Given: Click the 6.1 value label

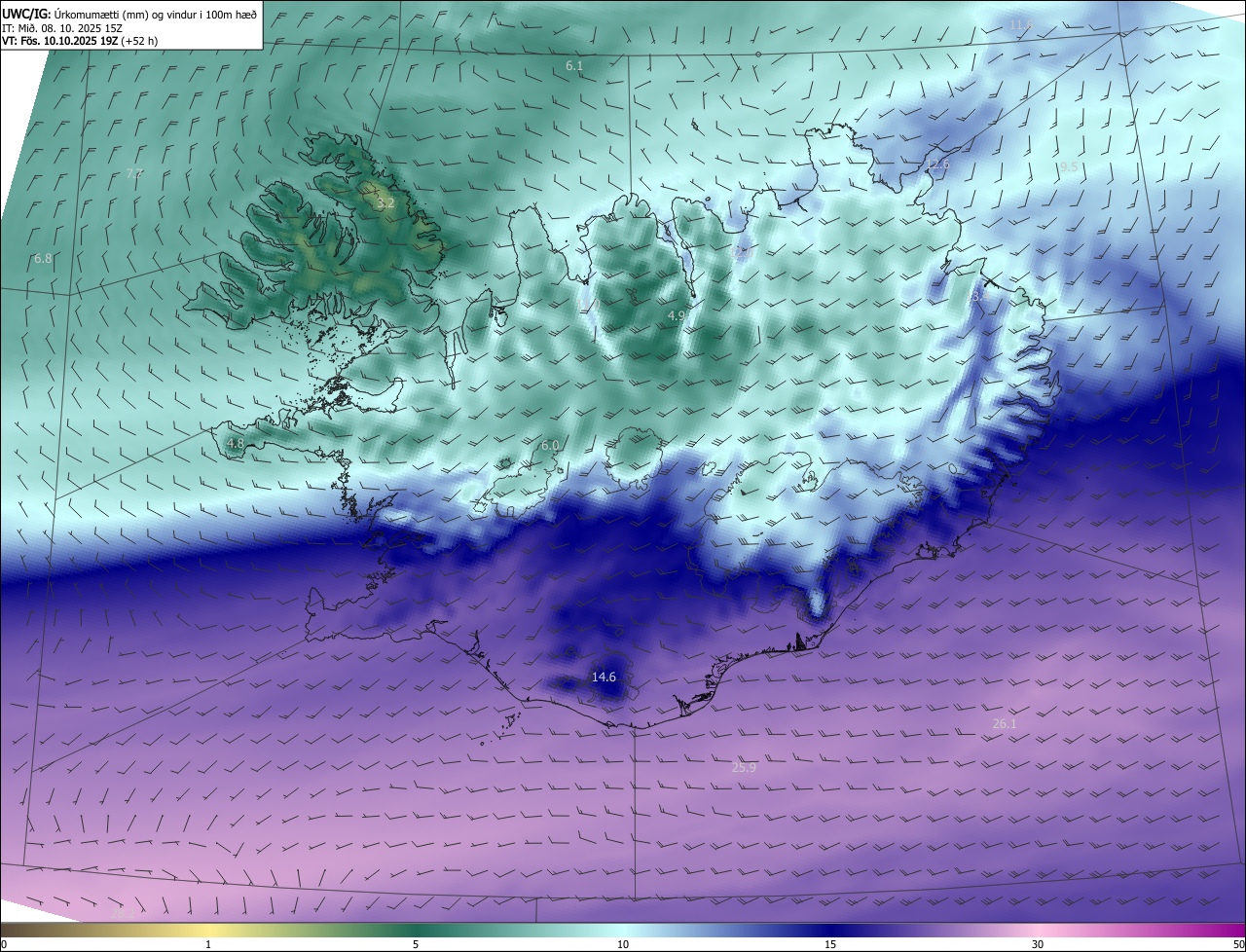Looking at the screenshot, I should click(574, 65).
